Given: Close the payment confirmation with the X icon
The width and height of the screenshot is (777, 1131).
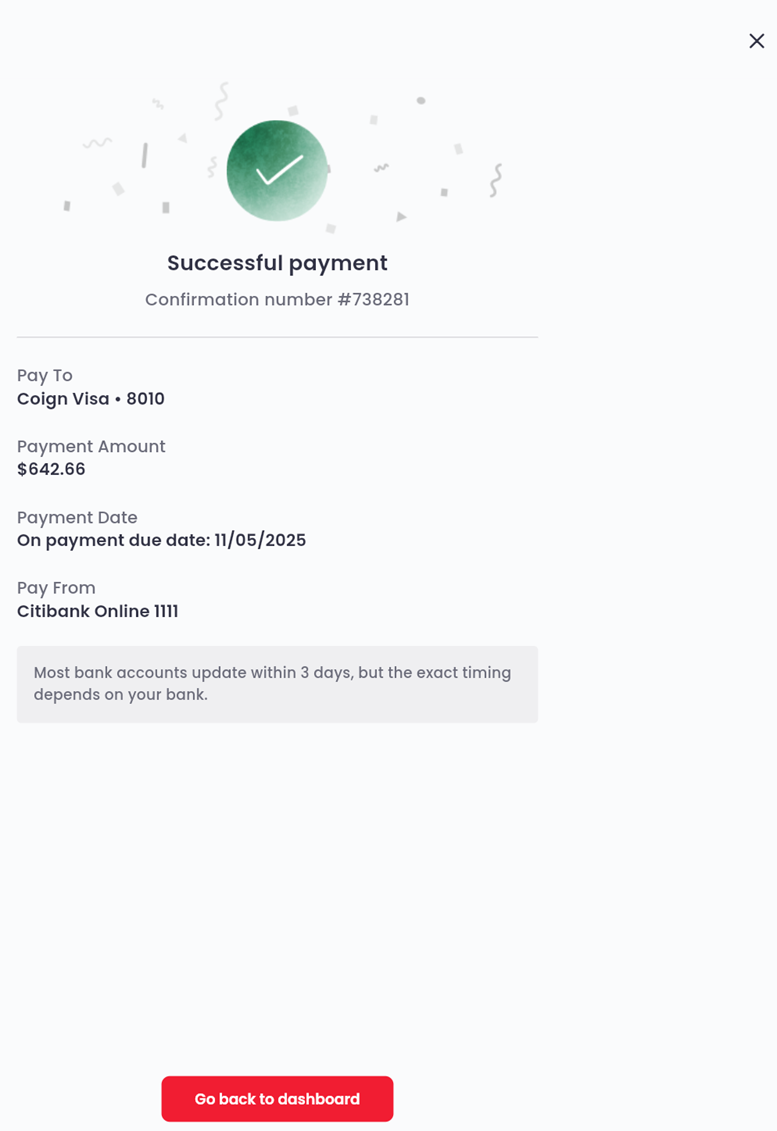Looking at the screenshot, I should (x=756, y=41).
